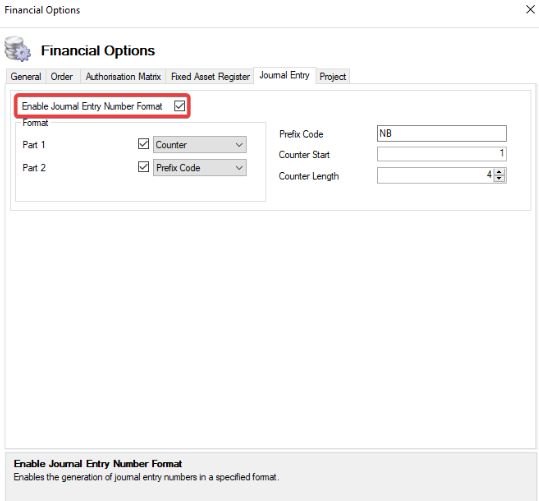
Task: Open the Part 1 Counter dropdown
Action: pos(200,145)
